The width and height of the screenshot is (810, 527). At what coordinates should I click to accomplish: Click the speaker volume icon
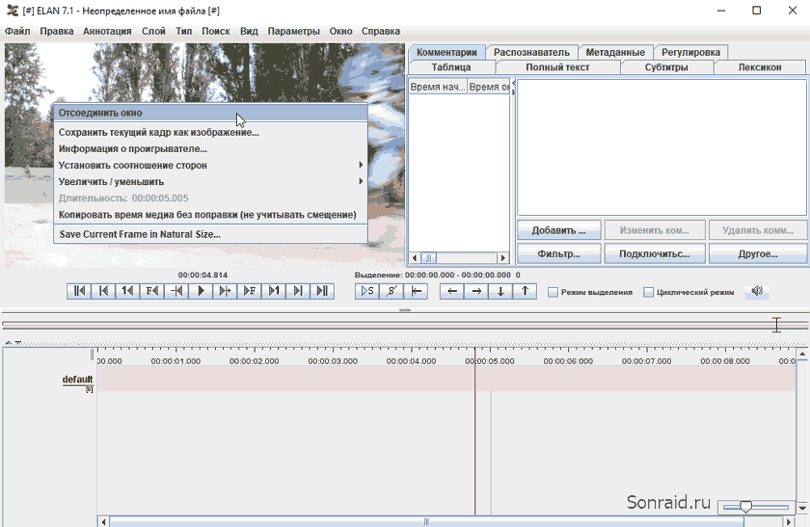tap(757, 291)
